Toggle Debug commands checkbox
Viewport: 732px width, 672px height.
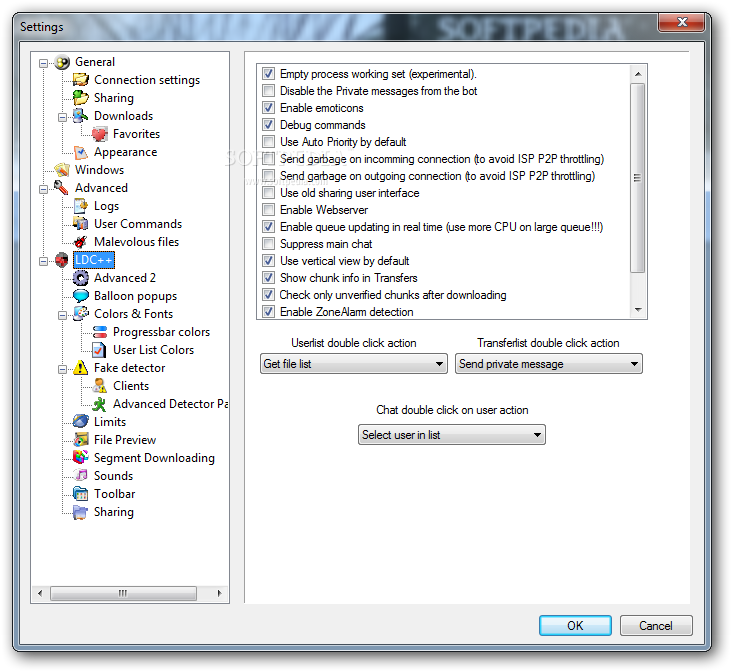(268, 125)
